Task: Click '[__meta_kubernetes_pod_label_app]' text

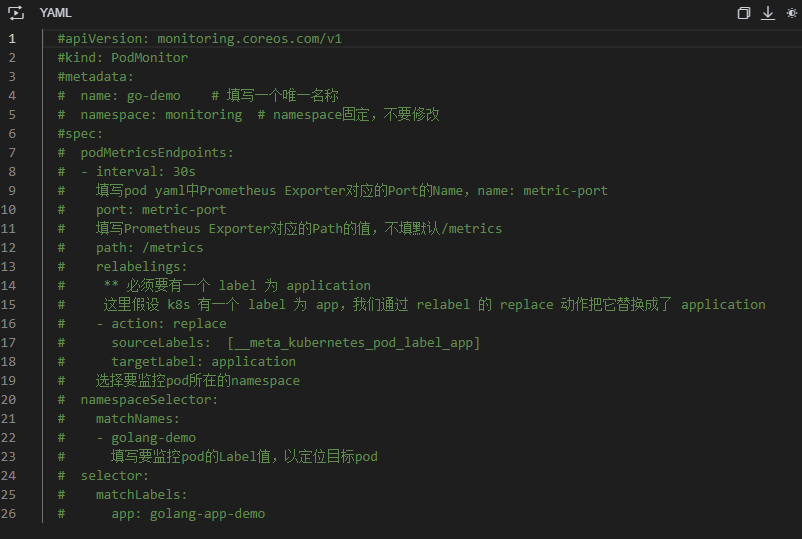Action: tap(353, 343)
